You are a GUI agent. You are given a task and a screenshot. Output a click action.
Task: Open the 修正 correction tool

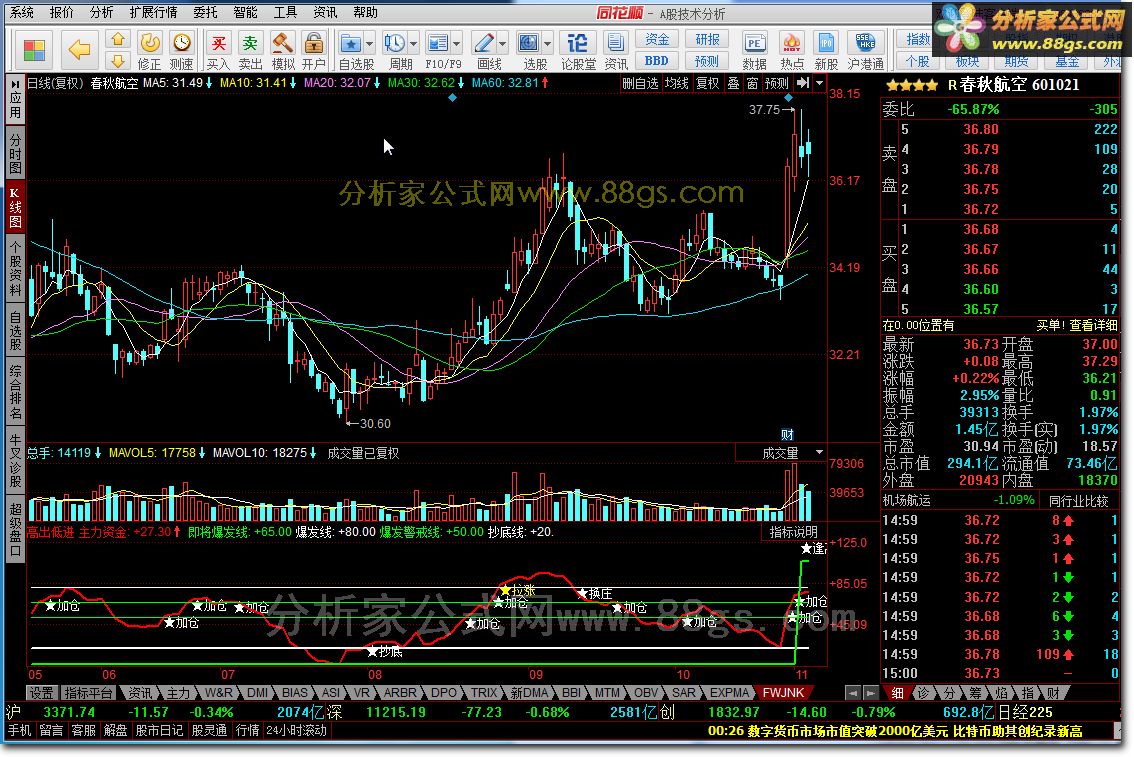point(150,50)
